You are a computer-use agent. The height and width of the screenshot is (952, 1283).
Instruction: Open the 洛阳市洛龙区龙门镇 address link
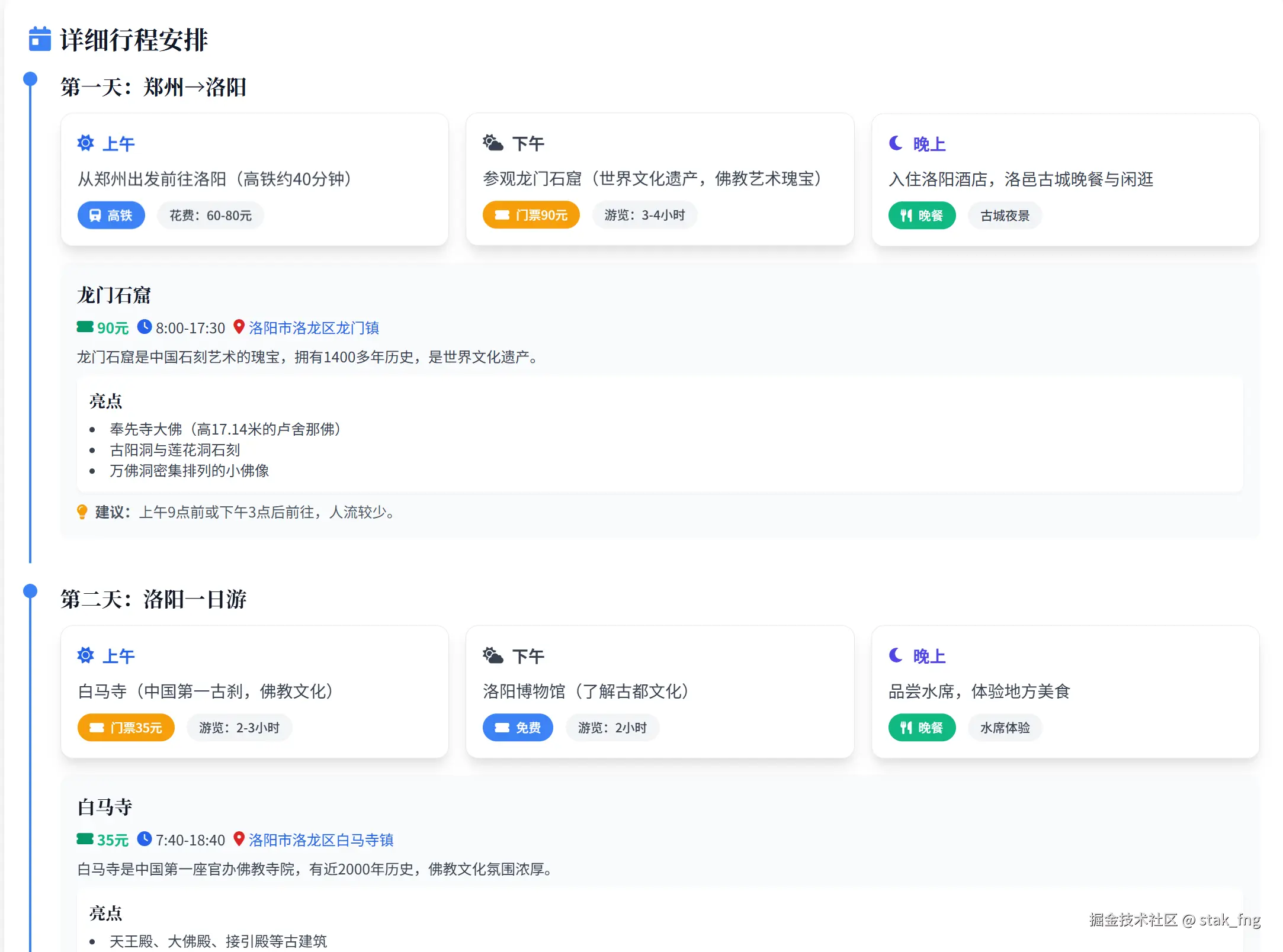[x=313, y=327]
